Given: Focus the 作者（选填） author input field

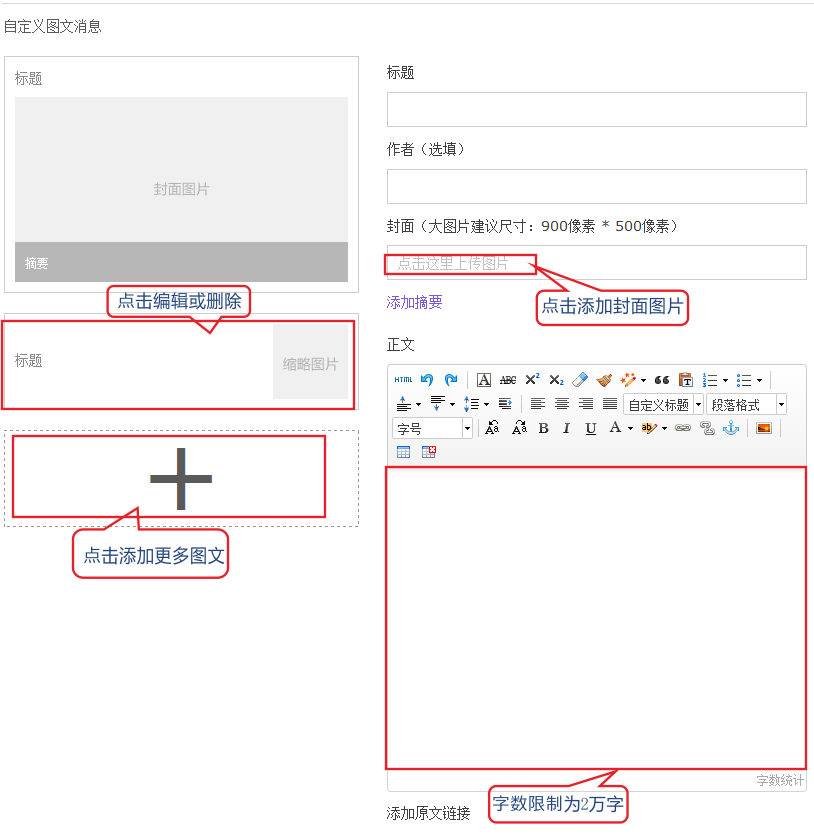Looking at the screenshot, I should [597, 187].
